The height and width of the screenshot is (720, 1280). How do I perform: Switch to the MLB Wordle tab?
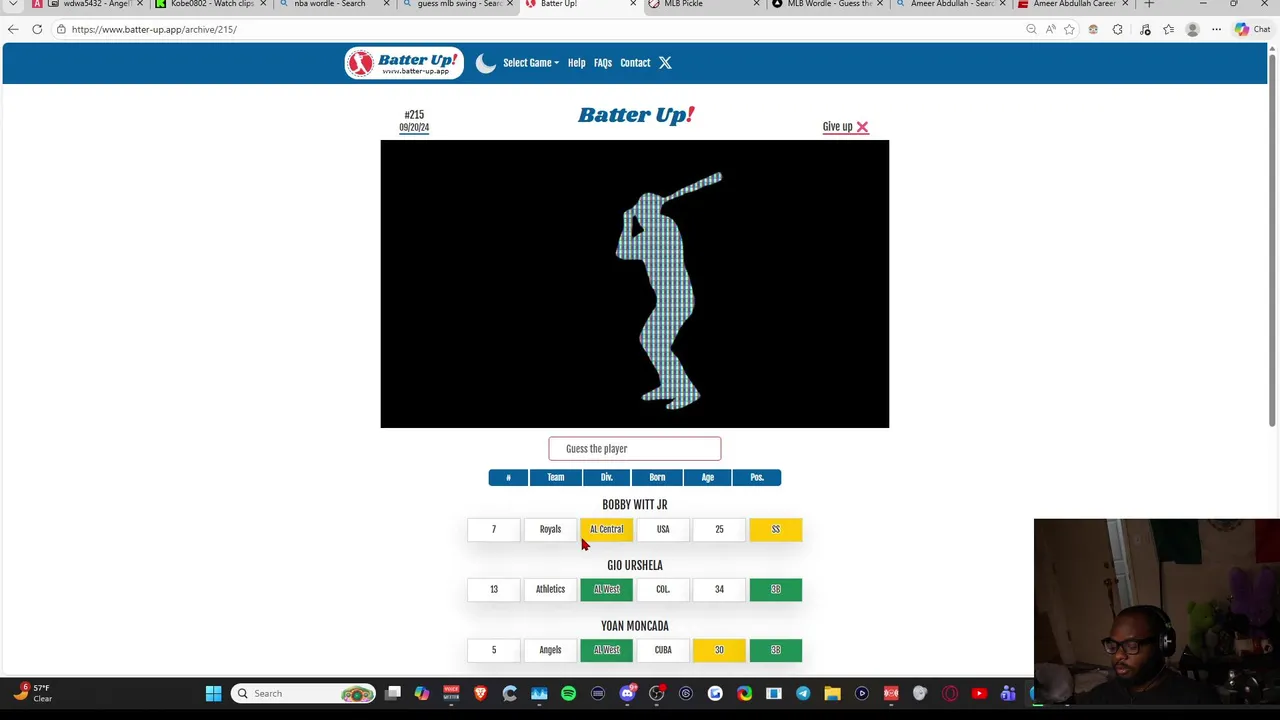click(x=829, y=4)
